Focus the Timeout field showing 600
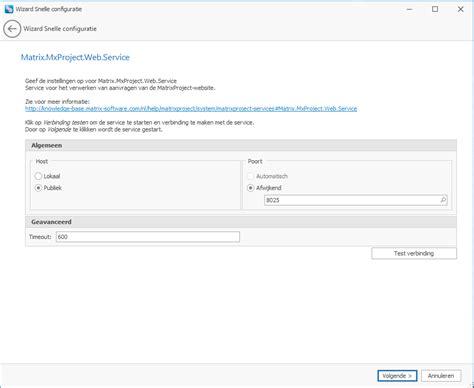This screenshot has height=388, width=474. (x=148, y=237)
